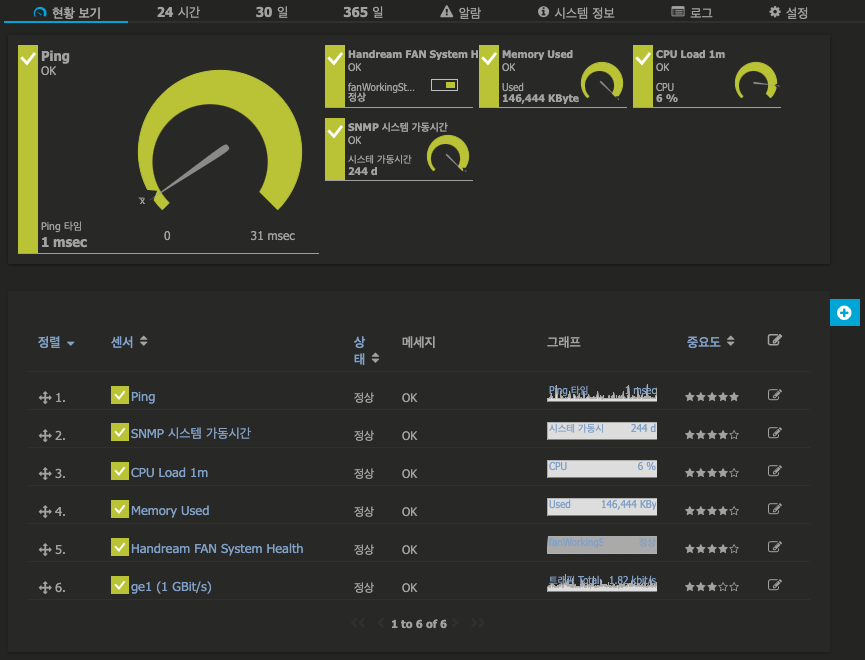Edit the Handream FAN System Health row
Image resolution: width=865 pixels, height=660 pixels.
(775, 547)
